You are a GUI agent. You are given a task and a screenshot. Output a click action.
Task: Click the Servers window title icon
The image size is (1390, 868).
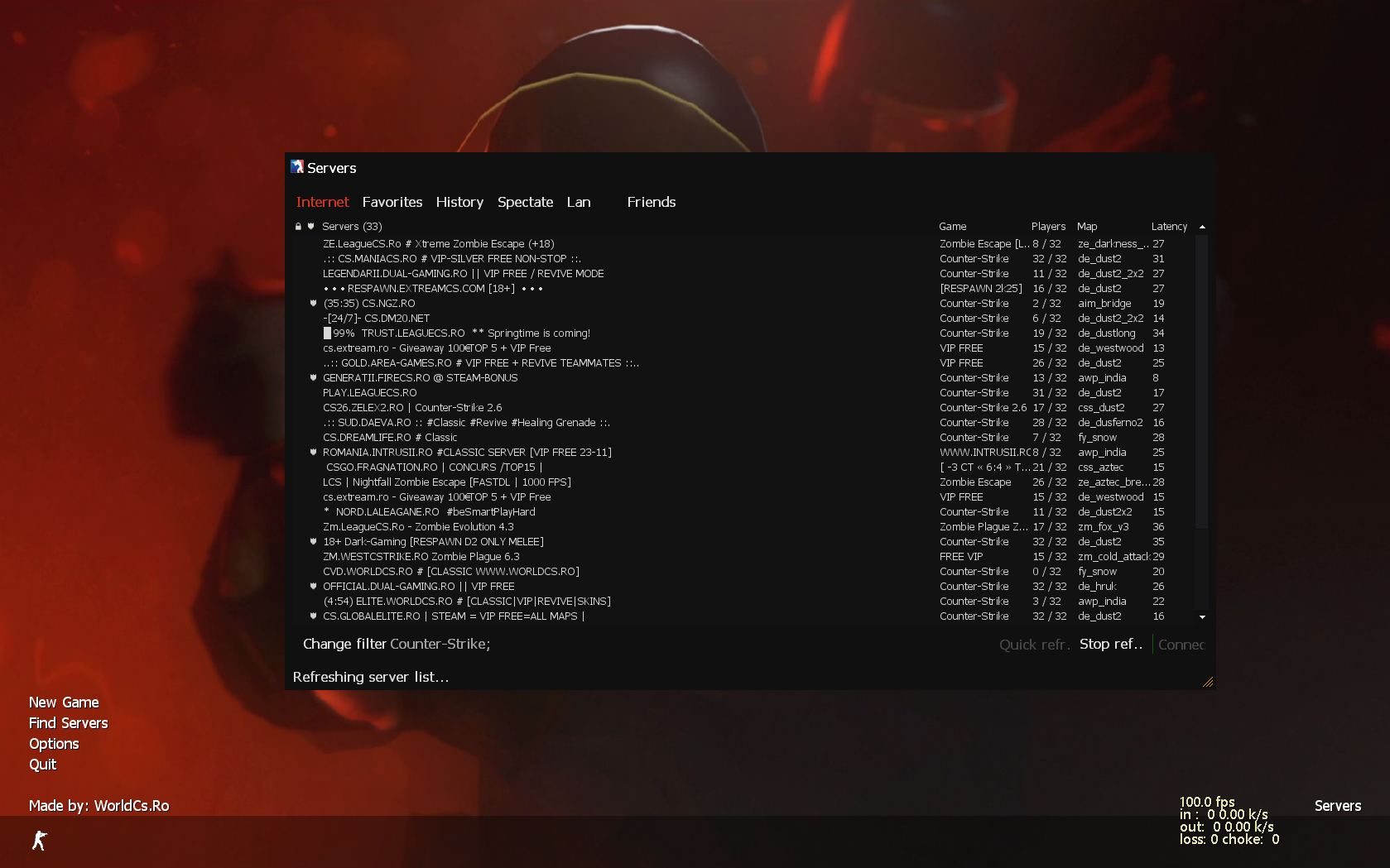point(297,167)
